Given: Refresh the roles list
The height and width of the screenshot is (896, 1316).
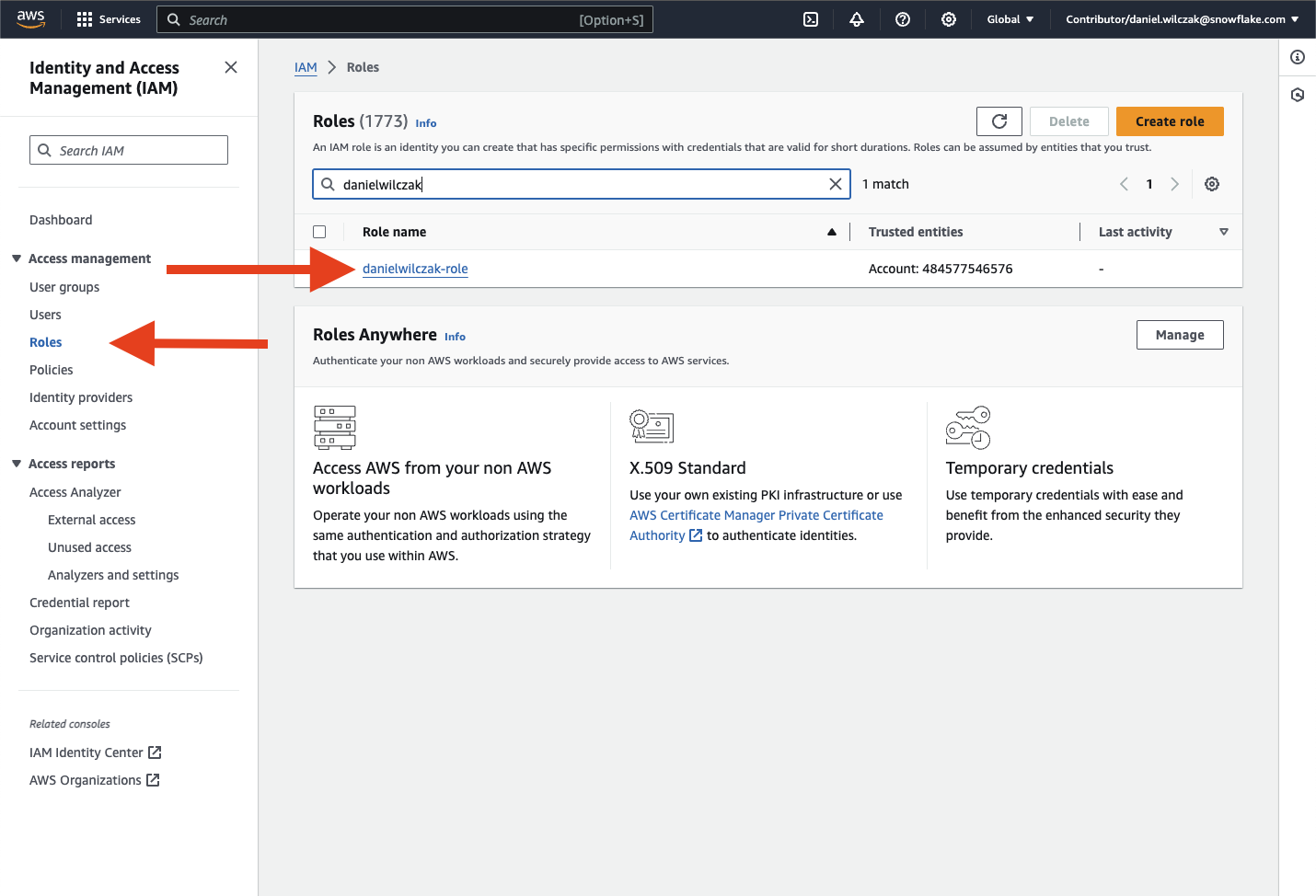Looking at the screenshot, I should pos(999,121).
